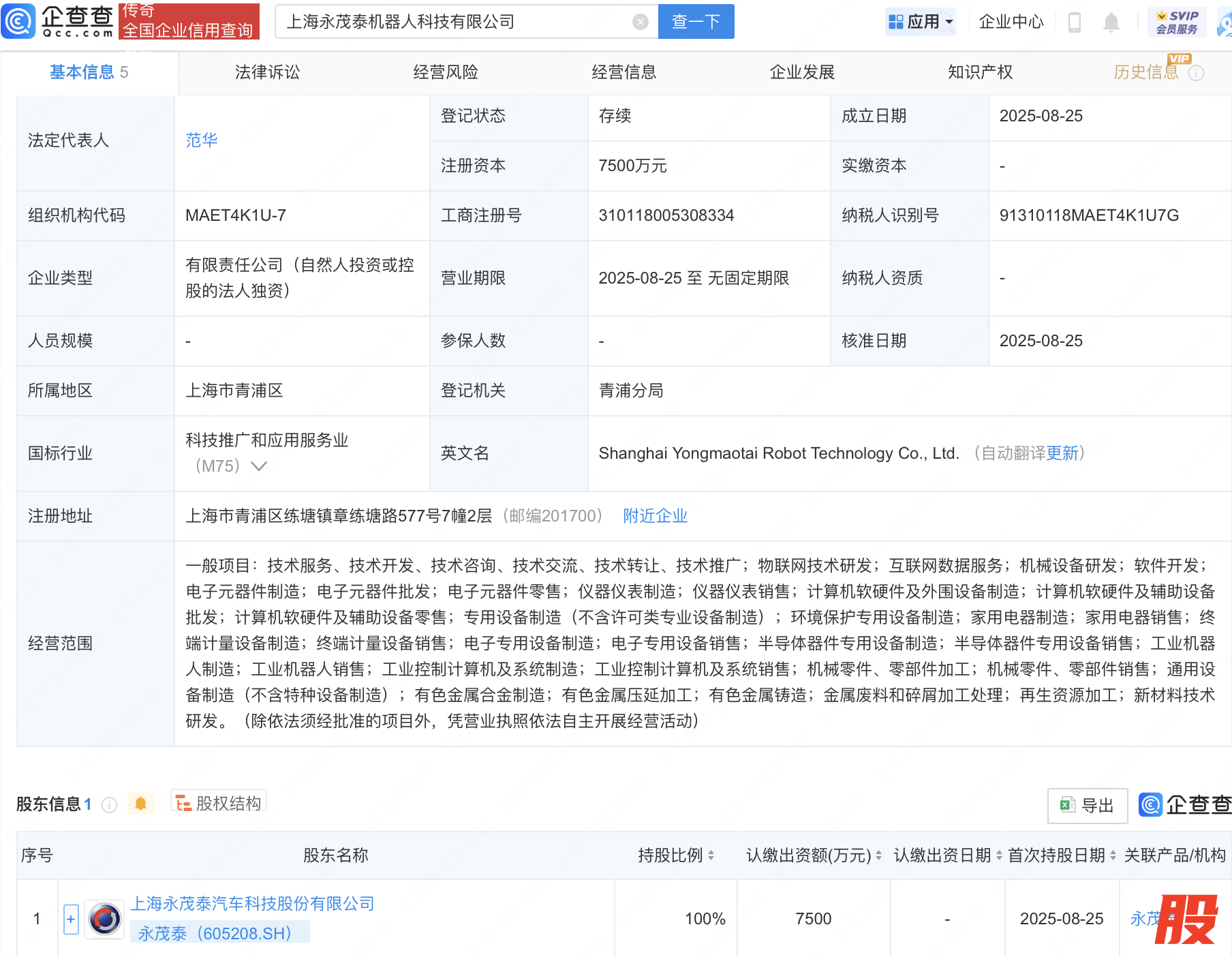The height and width of the screenshot is (957, 1232).
Task: Switch to the 知识产权 tab
Action: point(980,72)
